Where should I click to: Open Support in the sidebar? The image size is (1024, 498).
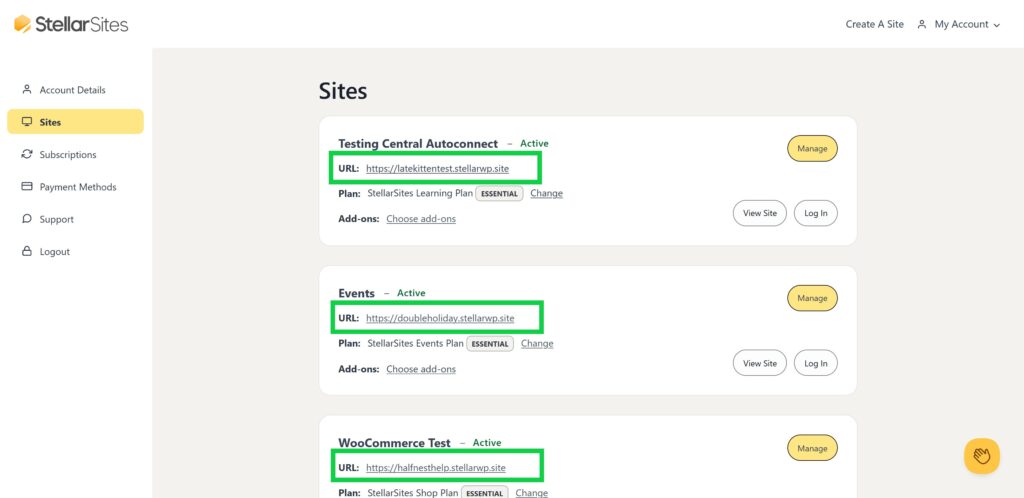(56, 219)
